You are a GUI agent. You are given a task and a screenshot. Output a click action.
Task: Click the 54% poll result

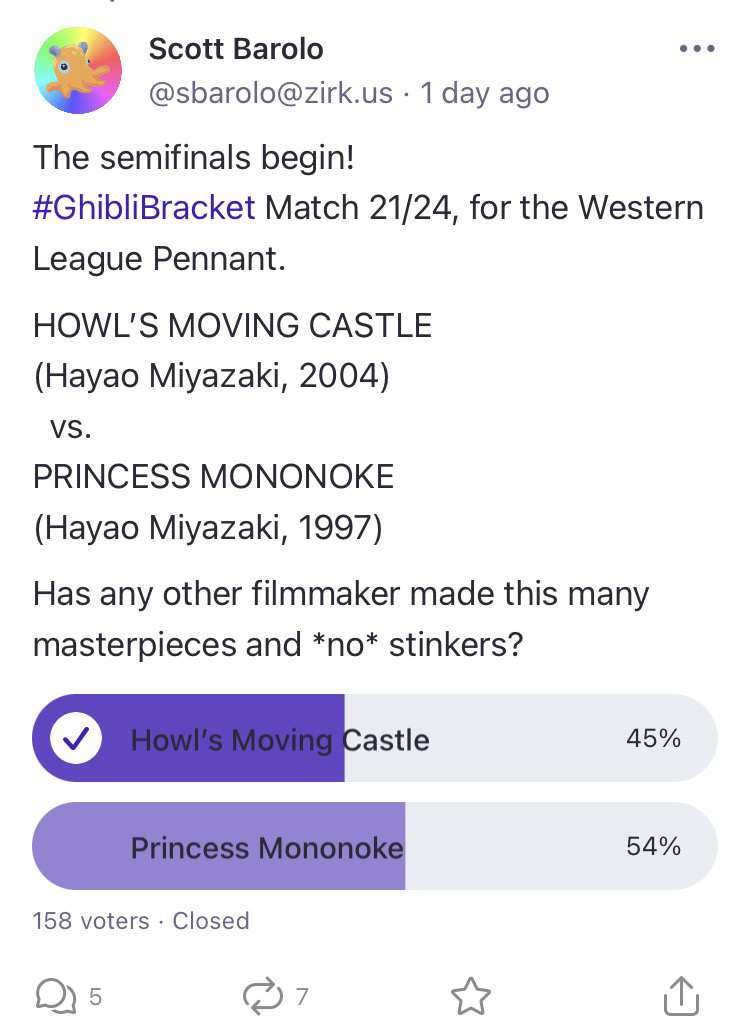pos(653,847)
